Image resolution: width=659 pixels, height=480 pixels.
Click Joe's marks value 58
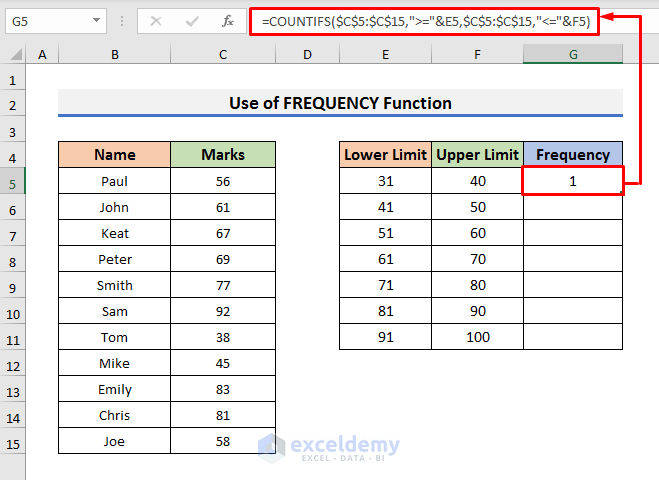tap(223, 441)
